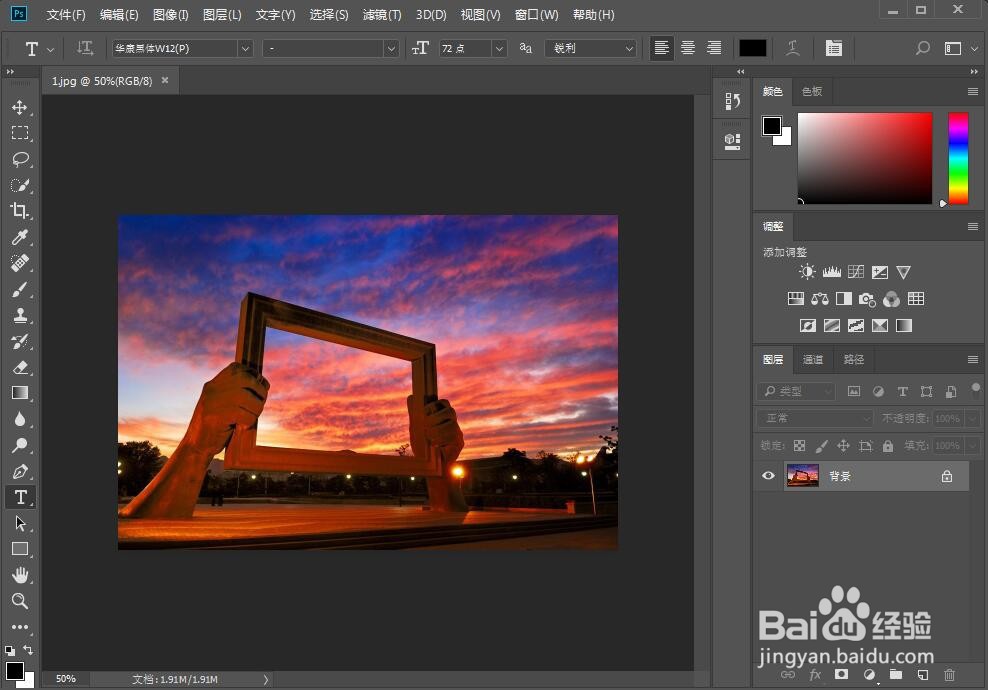Image resolution: width=988 pixels, height=690 pixels.
Task: Select the Quick Selection tool
Action: pyautogui.click(x=20, y=185)
